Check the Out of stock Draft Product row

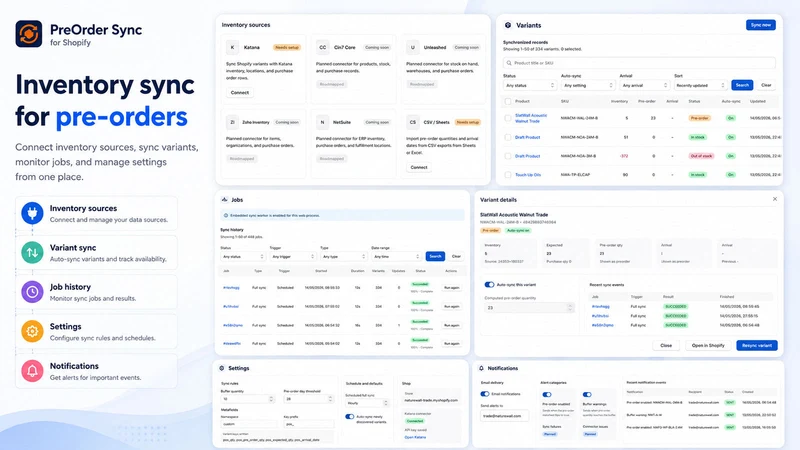click(508, 156)
